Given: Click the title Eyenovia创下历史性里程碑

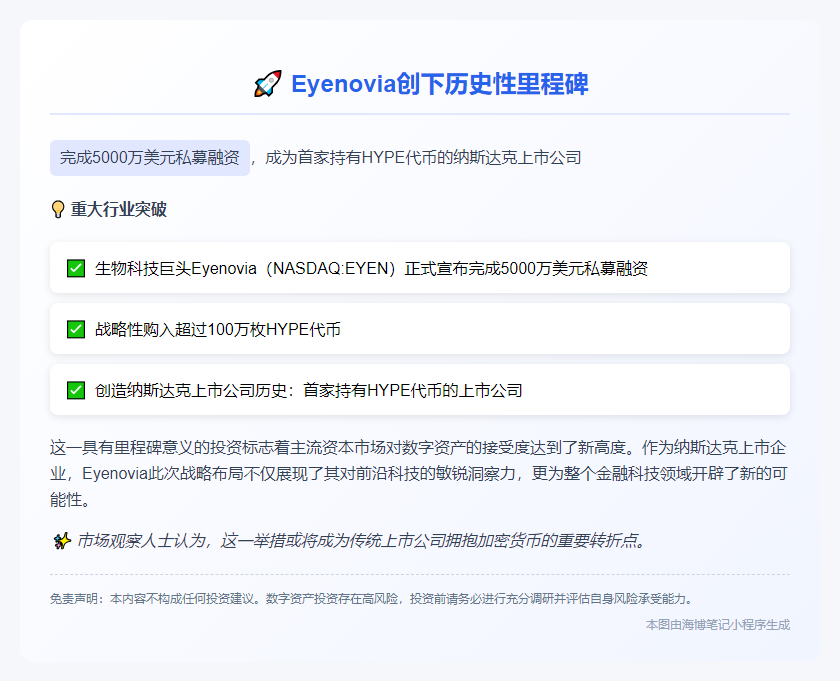Looking at the screenshot, I should tap(440, 84).
